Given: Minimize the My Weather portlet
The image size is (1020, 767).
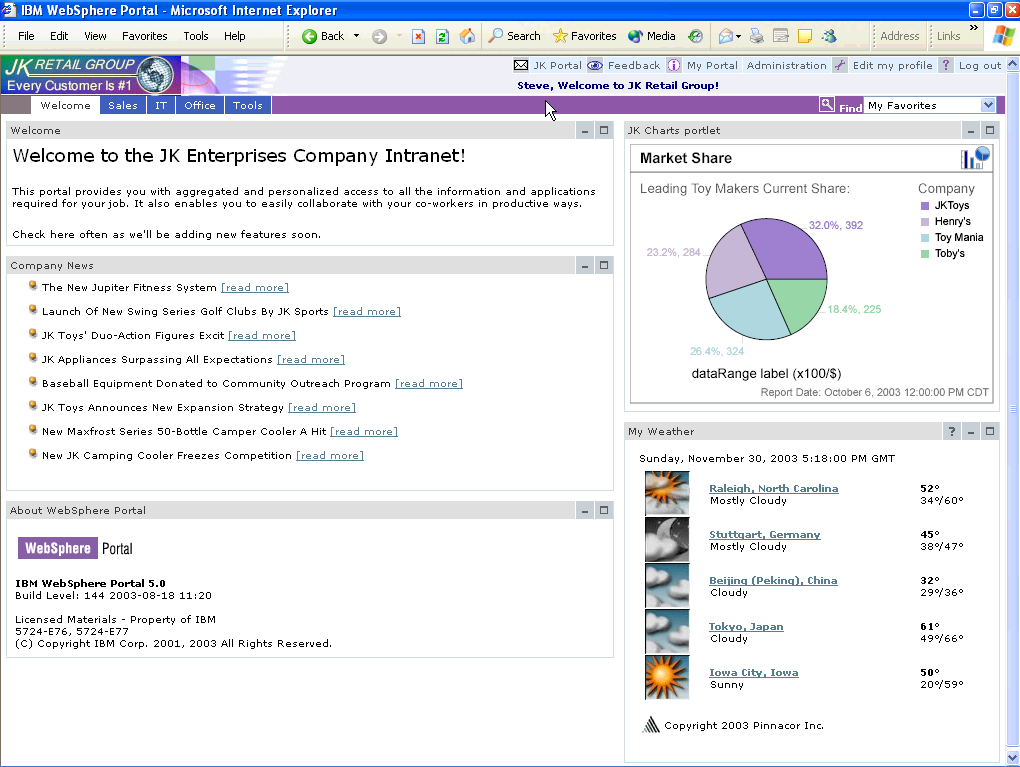Looking at the screenshot, I should coord(971,431).
